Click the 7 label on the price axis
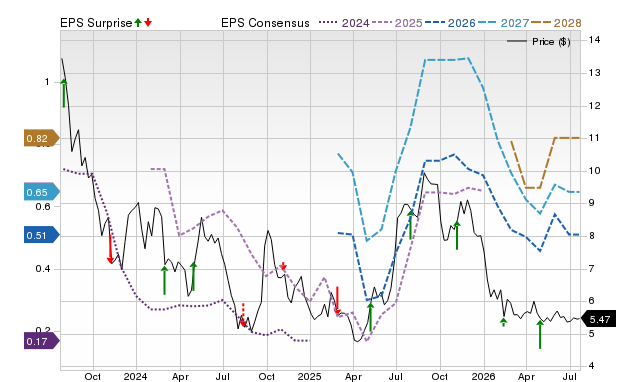The height and width of the screenshot is (382, 640). [591, 269]
